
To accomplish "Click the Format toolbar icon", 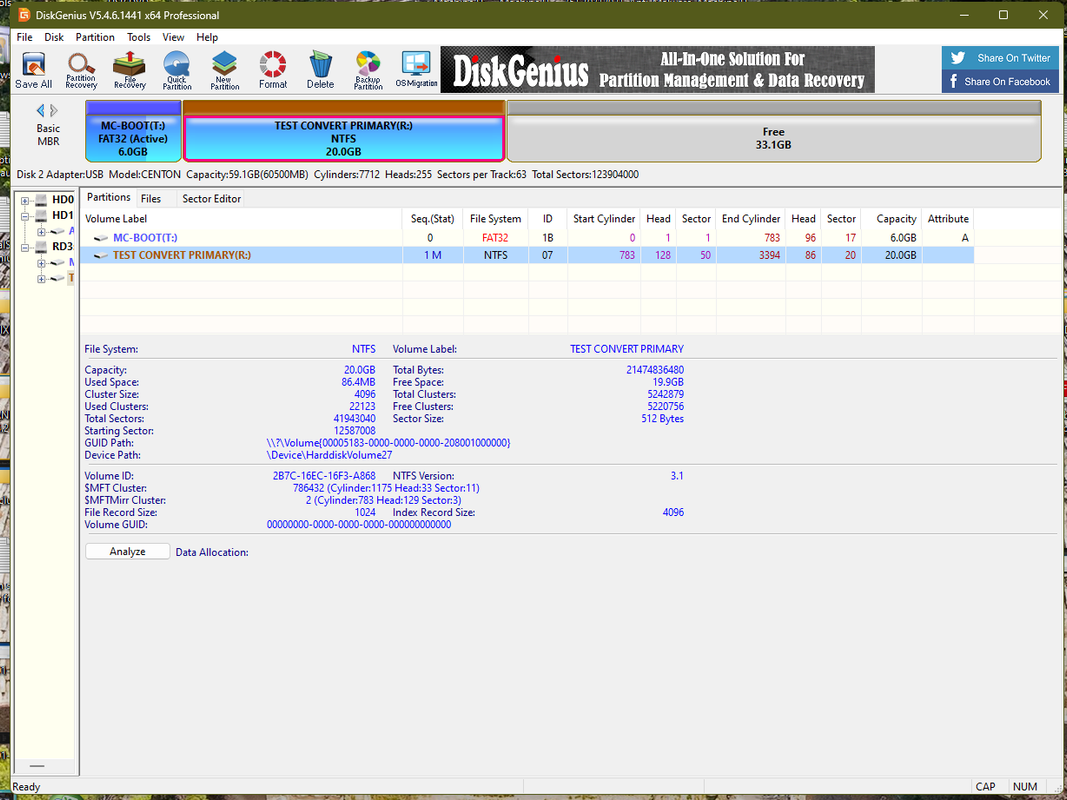I will pos(273,70).
